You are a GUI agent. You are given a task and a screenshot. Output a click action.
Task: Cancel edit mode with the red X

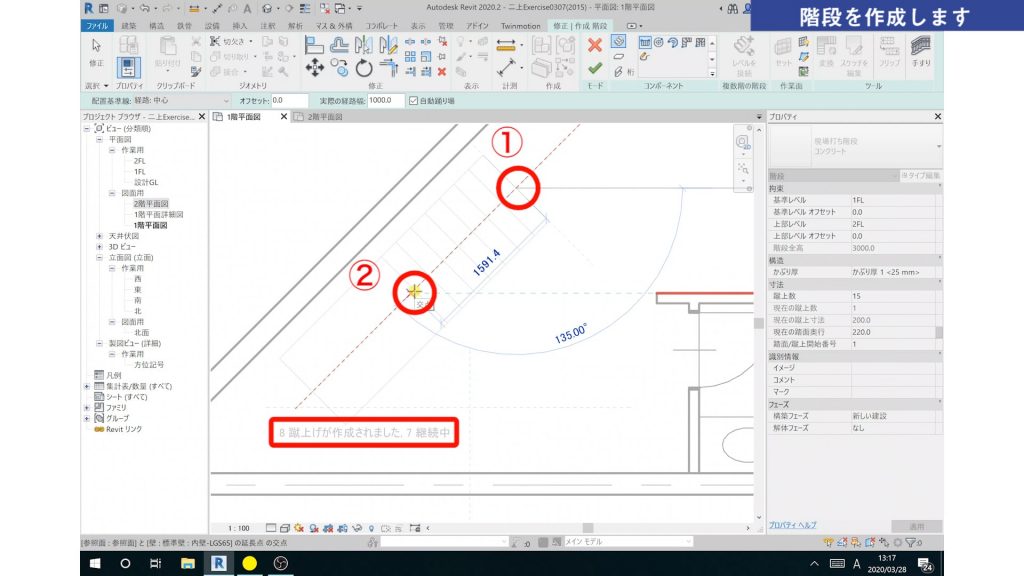pos(594,45)
